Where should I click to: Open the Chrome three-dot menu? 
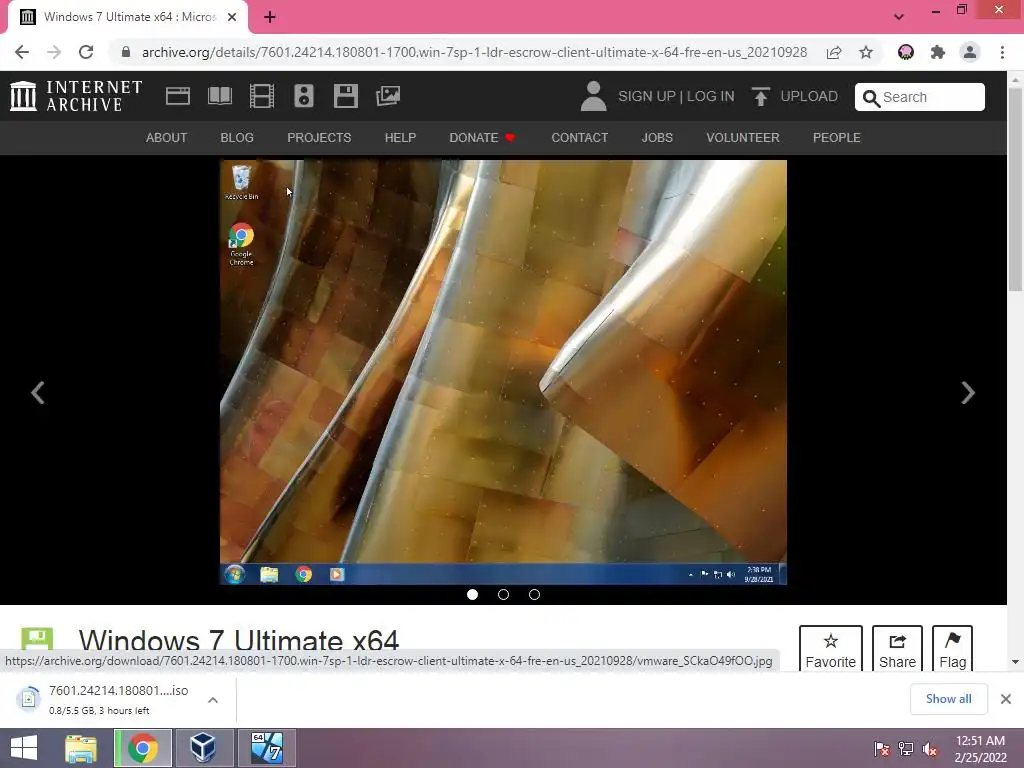point(1002,52)
